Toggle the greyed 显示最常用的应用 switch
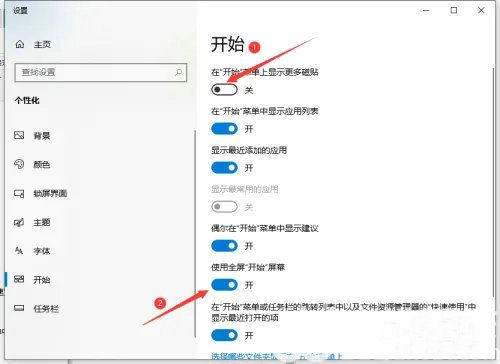500x364 pixels. point(224,207)
